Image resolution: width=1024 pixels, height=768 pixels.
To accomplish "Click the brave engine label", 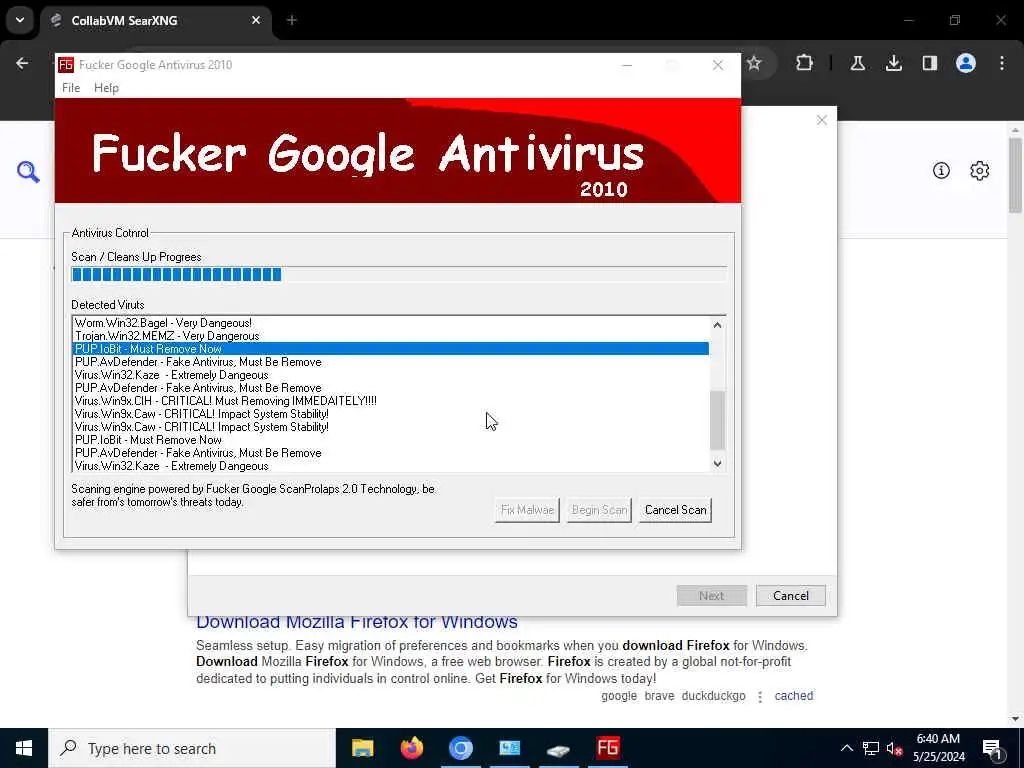I will pyautogui.click(x=659, y=696).
